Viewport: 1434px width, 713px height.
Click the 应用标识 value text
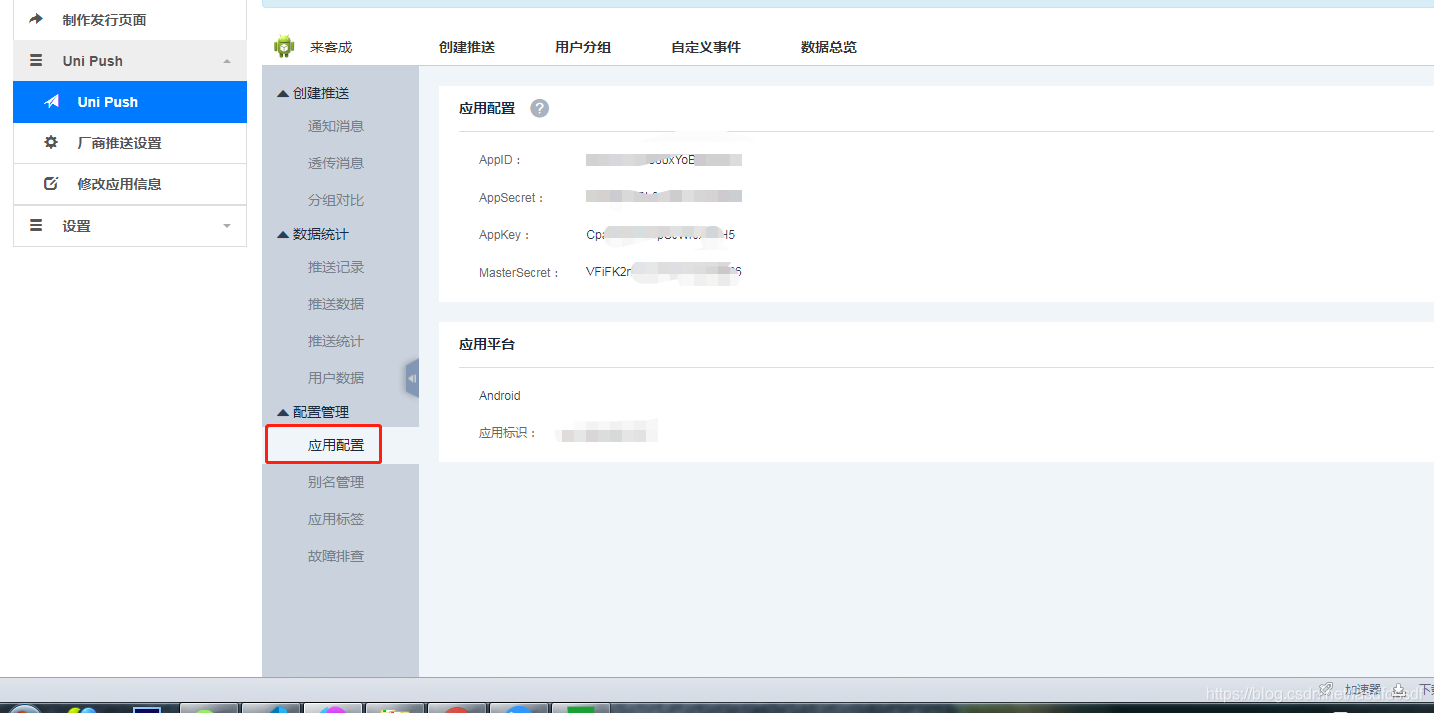click(608, 433)
